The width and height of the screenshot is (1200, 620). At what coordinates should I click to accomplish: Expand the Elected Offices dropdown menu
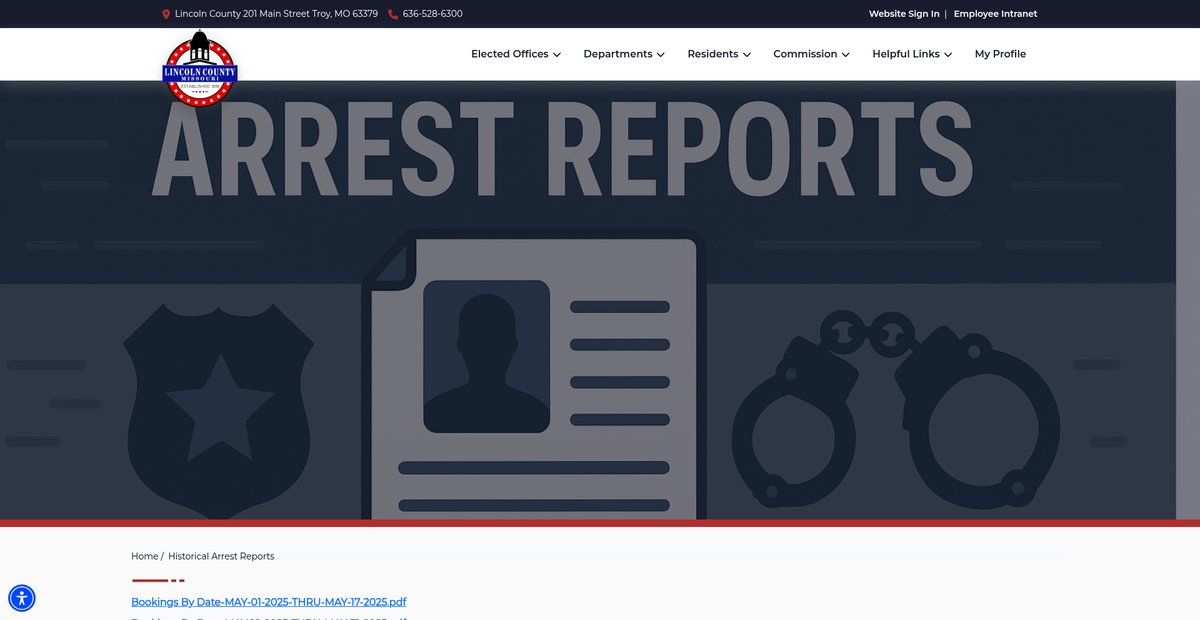pos(515,54)
